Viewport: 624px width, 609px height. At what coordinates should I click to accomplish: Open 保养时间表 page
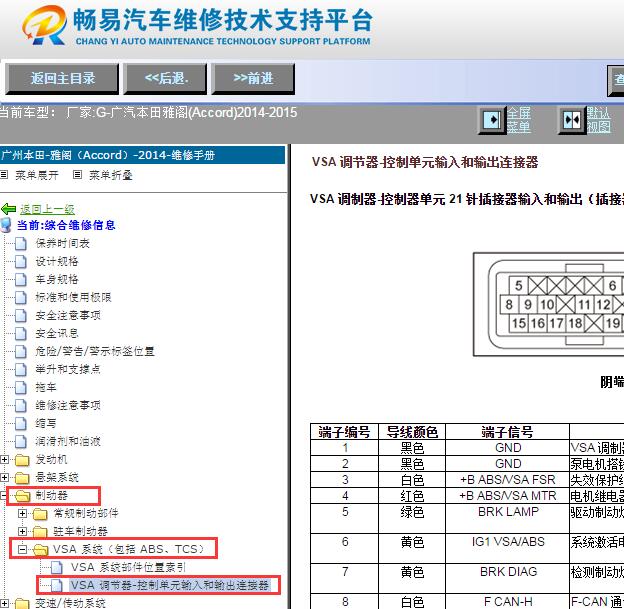[x=62, y=243]
